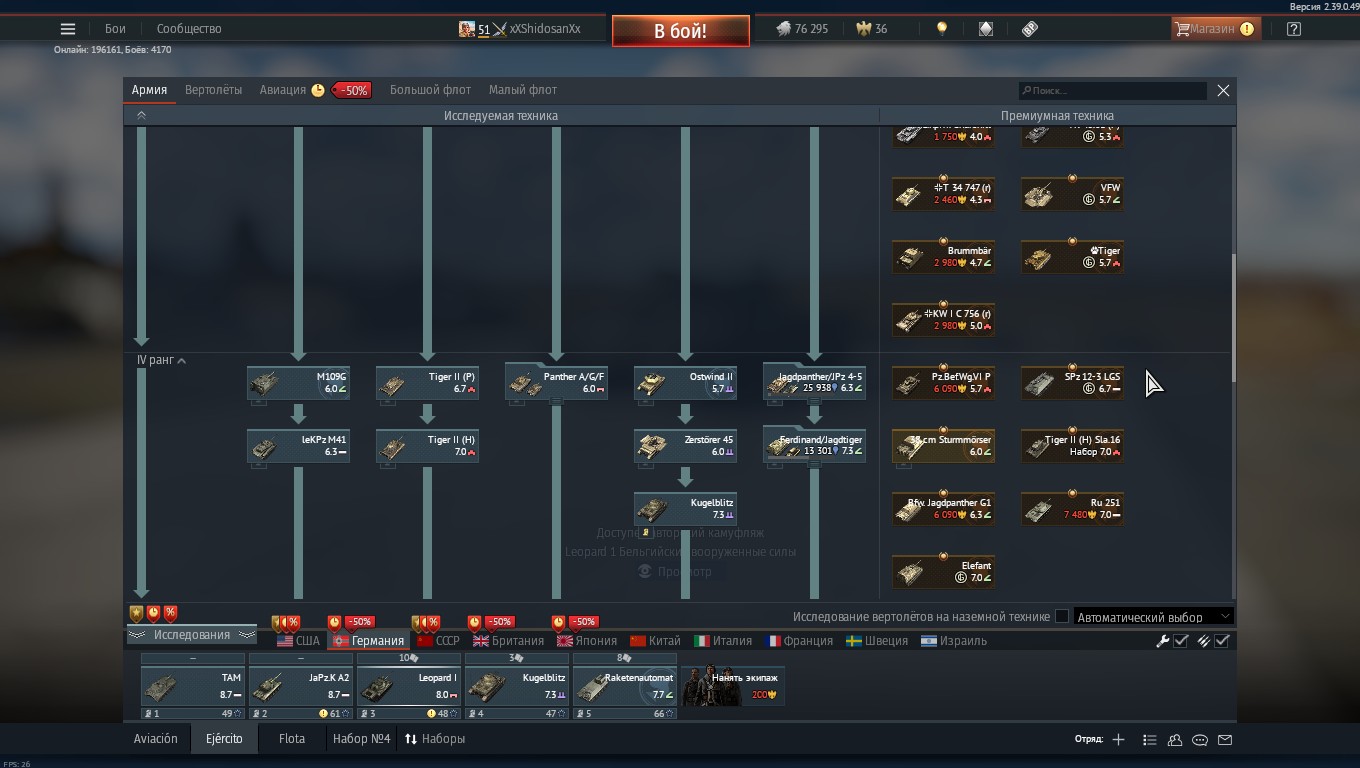Toggle the auto-repair checkbox beside wrench

[x=1181, y=641]
